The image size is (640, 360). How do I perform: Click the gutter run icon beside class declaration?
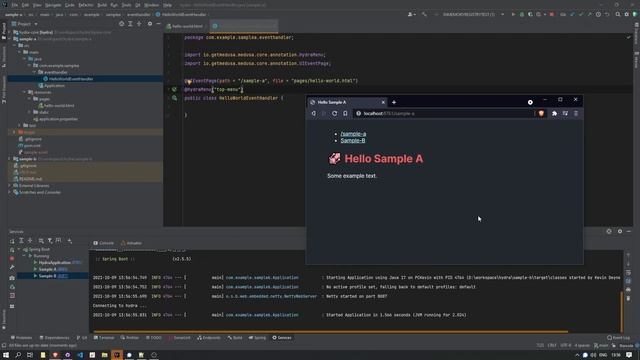tap(174, 98)
